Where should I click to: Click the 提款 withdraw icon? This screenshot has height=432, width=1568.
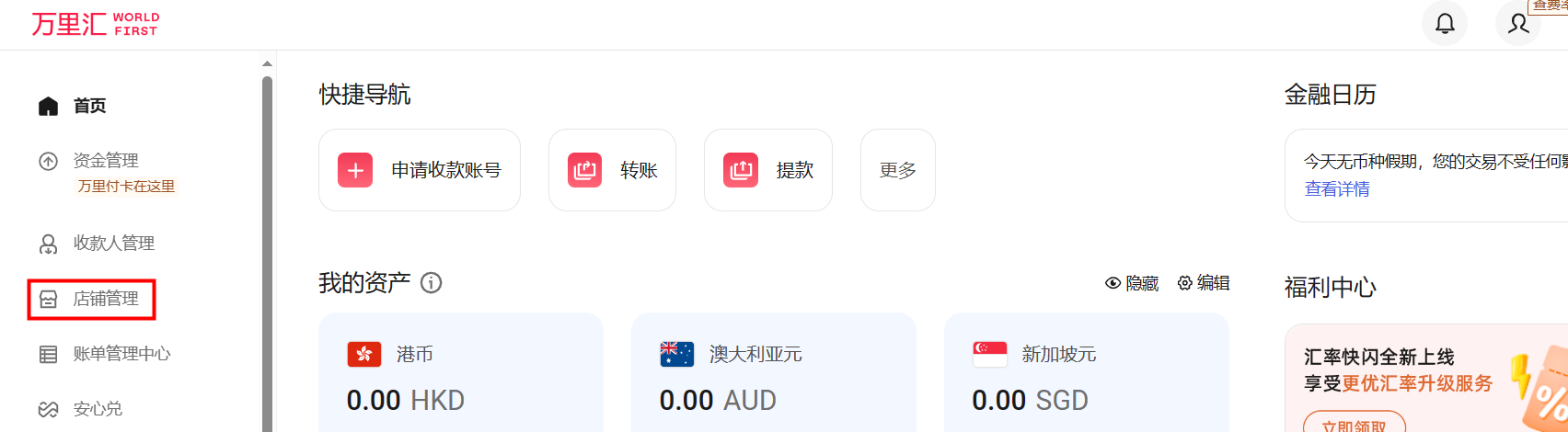[740, 170]
